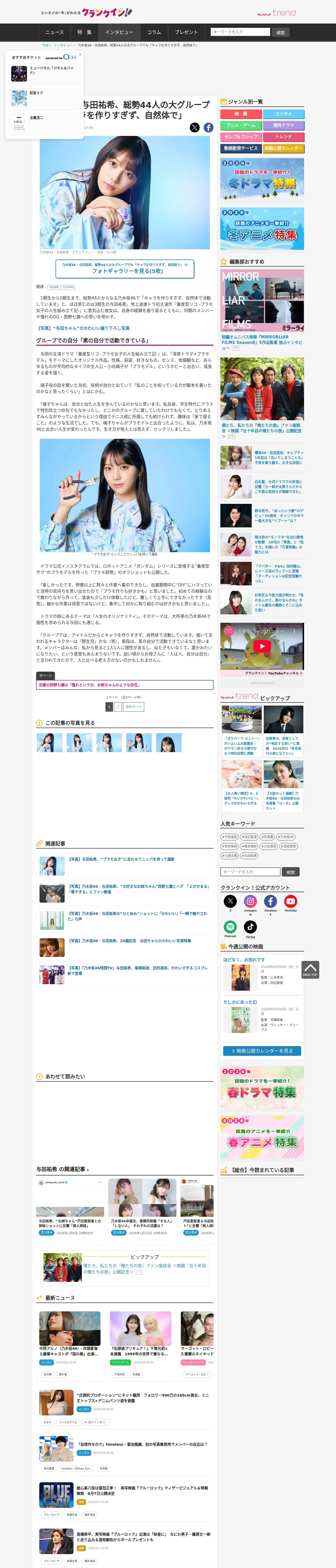
Task: Go to page 2 of article
Action: 118,707
